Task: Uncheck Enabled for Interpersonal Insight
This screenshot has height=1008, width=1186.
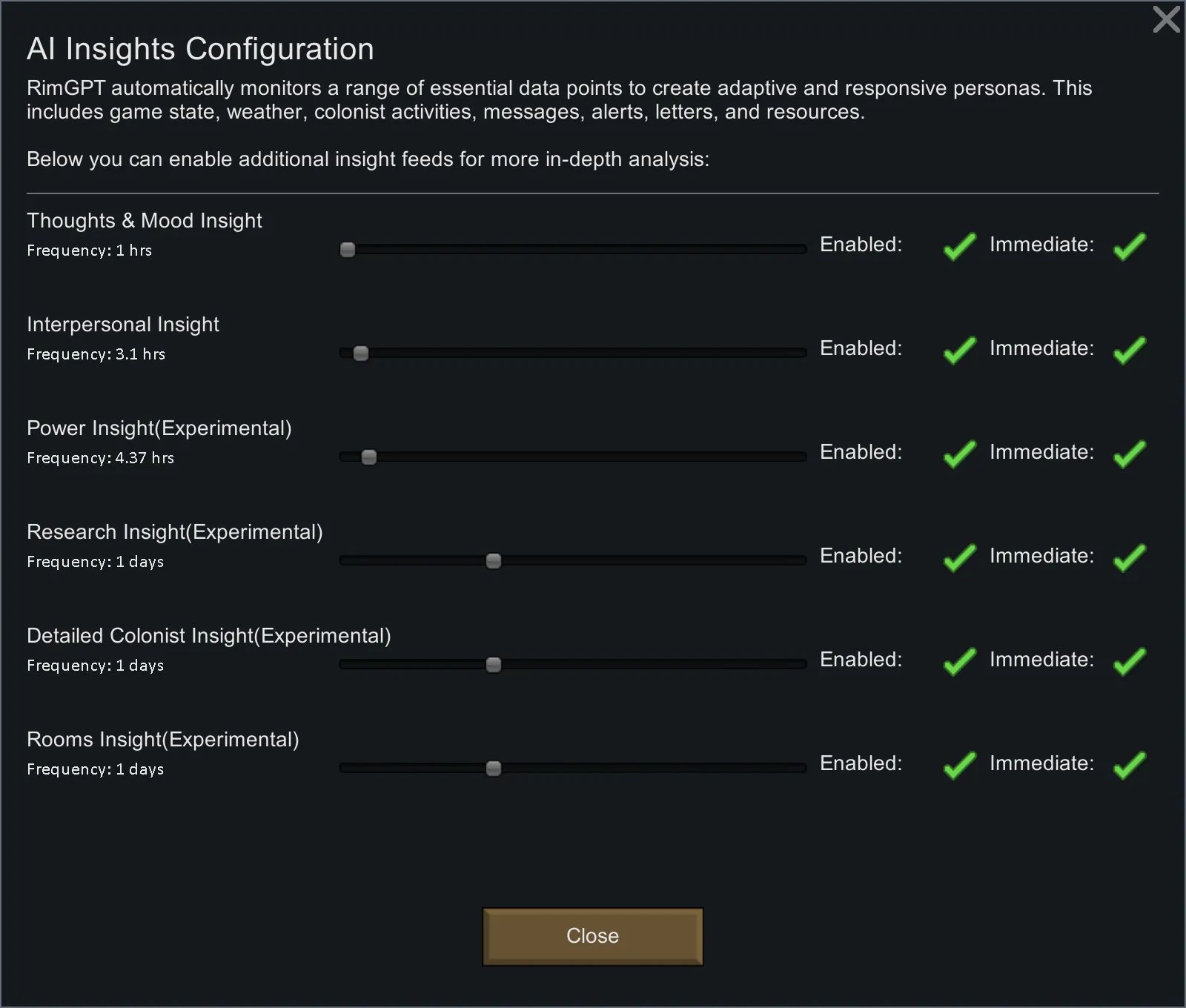Action: 959,350
